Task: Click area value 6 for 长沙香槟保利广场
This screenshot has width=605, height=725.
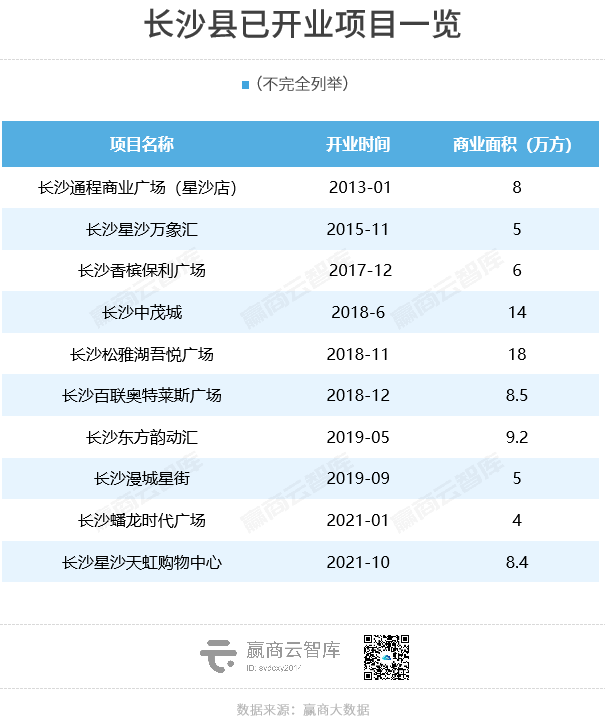Action: [x=517, y=270]
